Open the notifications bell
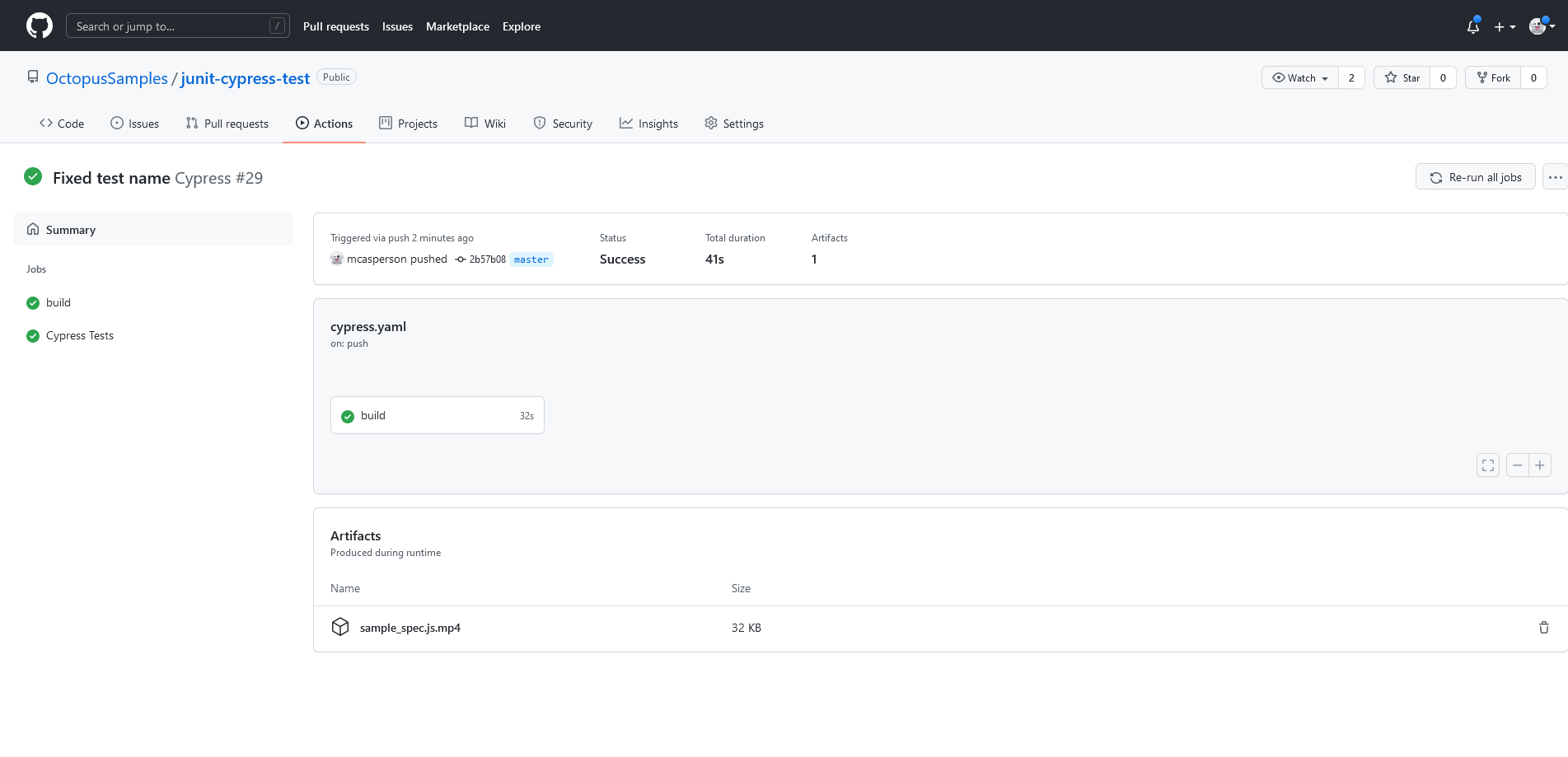 tap(1473, 26)
